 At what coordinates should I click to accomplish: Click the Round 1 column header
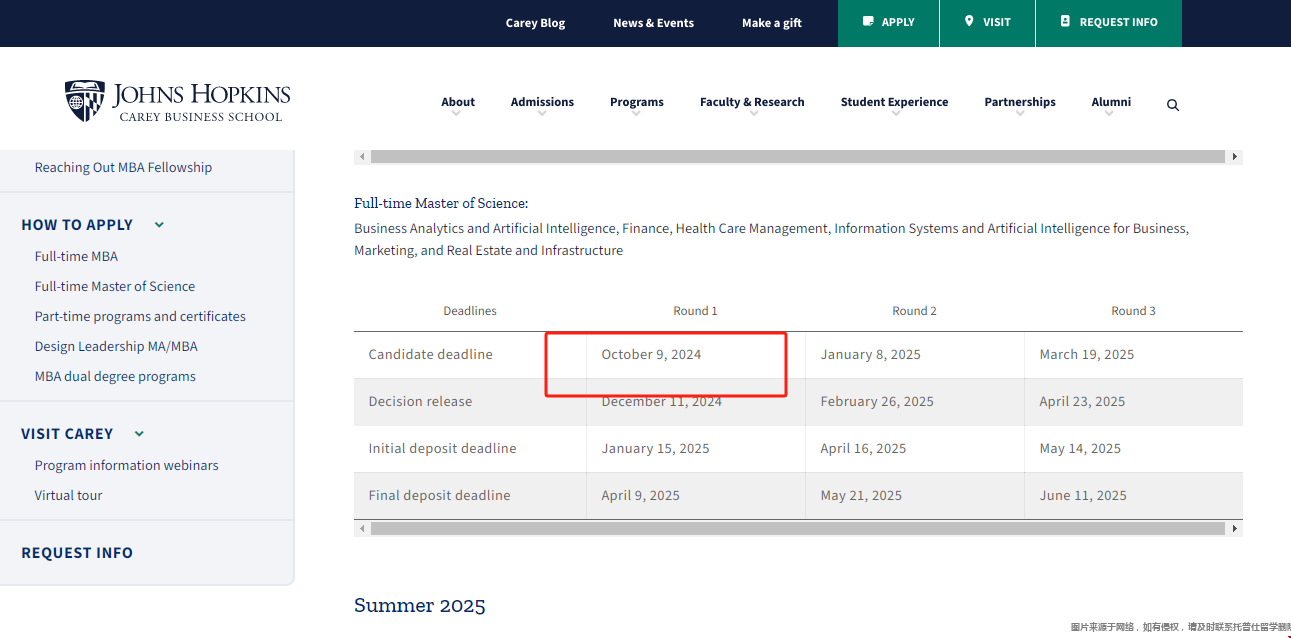tap(696, 311)
